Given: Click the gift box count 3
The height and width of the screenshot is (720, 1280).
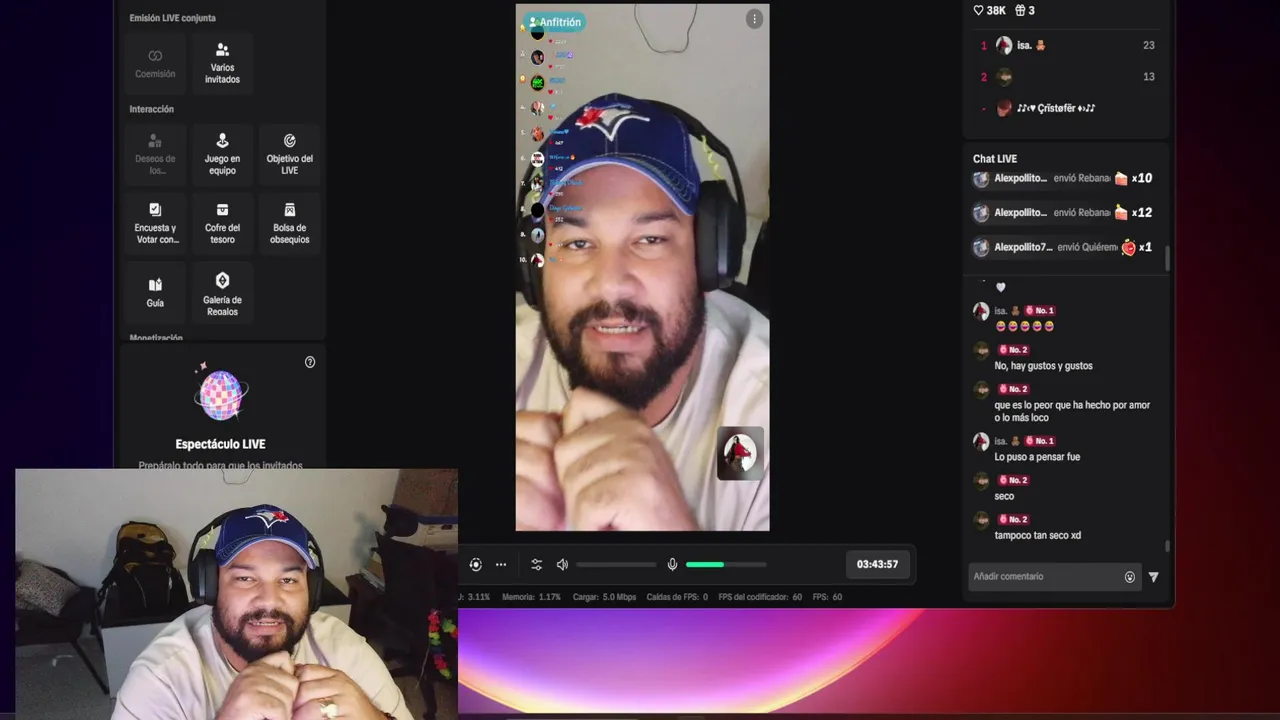Looking at the screenshot, I should [1025, 10].
